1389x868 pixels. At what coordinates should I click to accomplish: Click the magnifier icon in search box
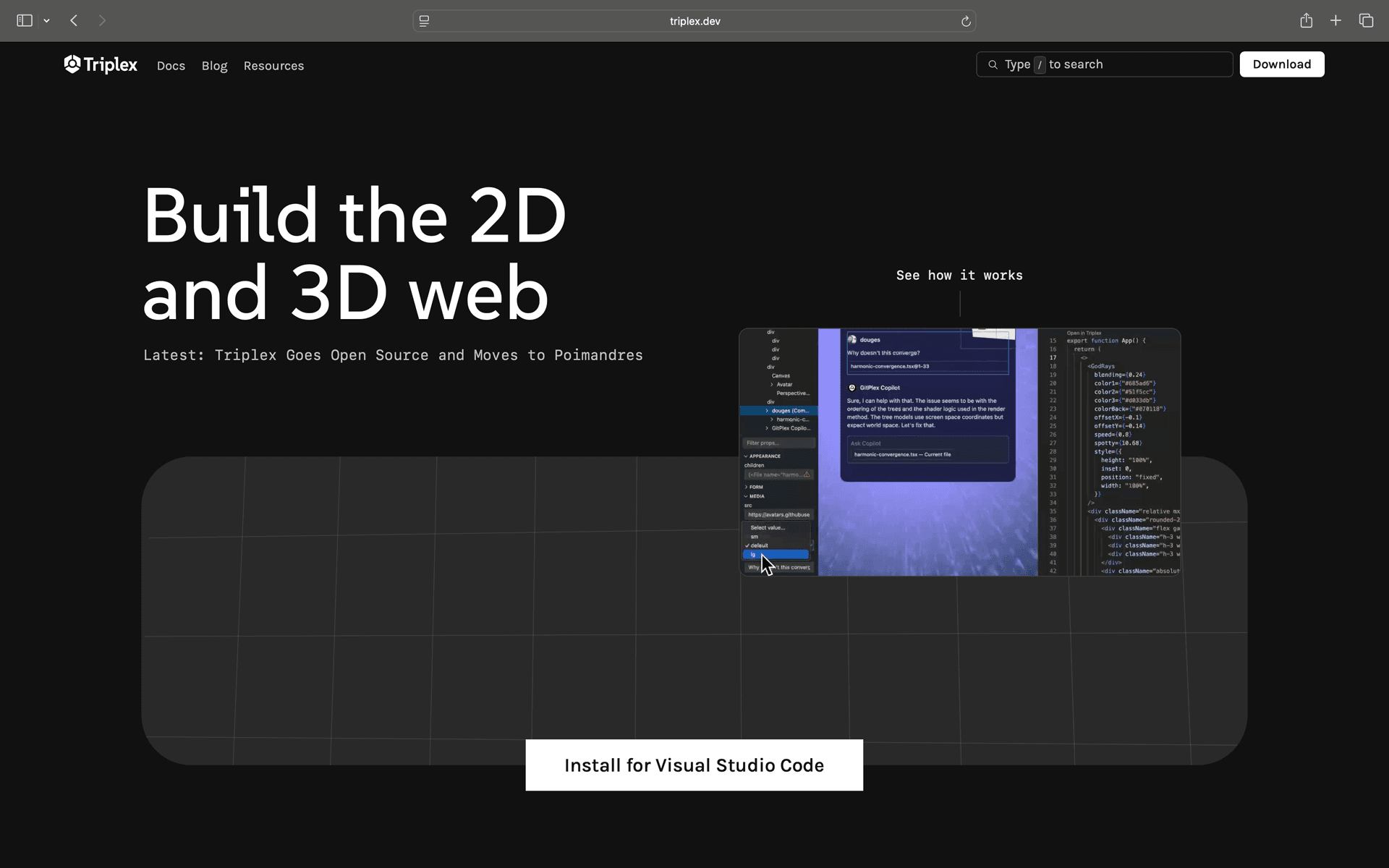tap(993, 65)
